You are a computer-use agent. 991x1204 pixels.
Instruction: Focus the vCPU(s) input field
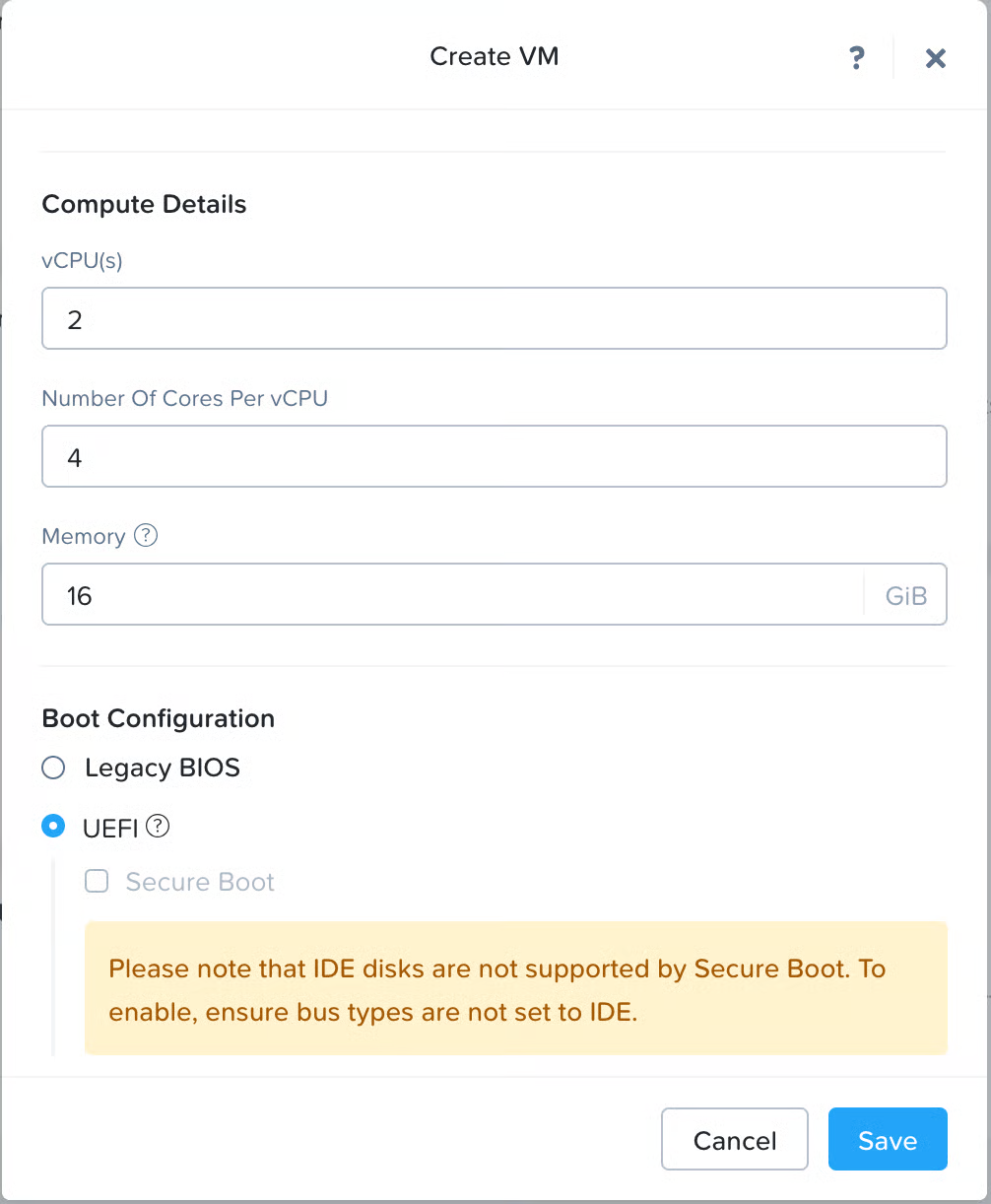point(494,319)
